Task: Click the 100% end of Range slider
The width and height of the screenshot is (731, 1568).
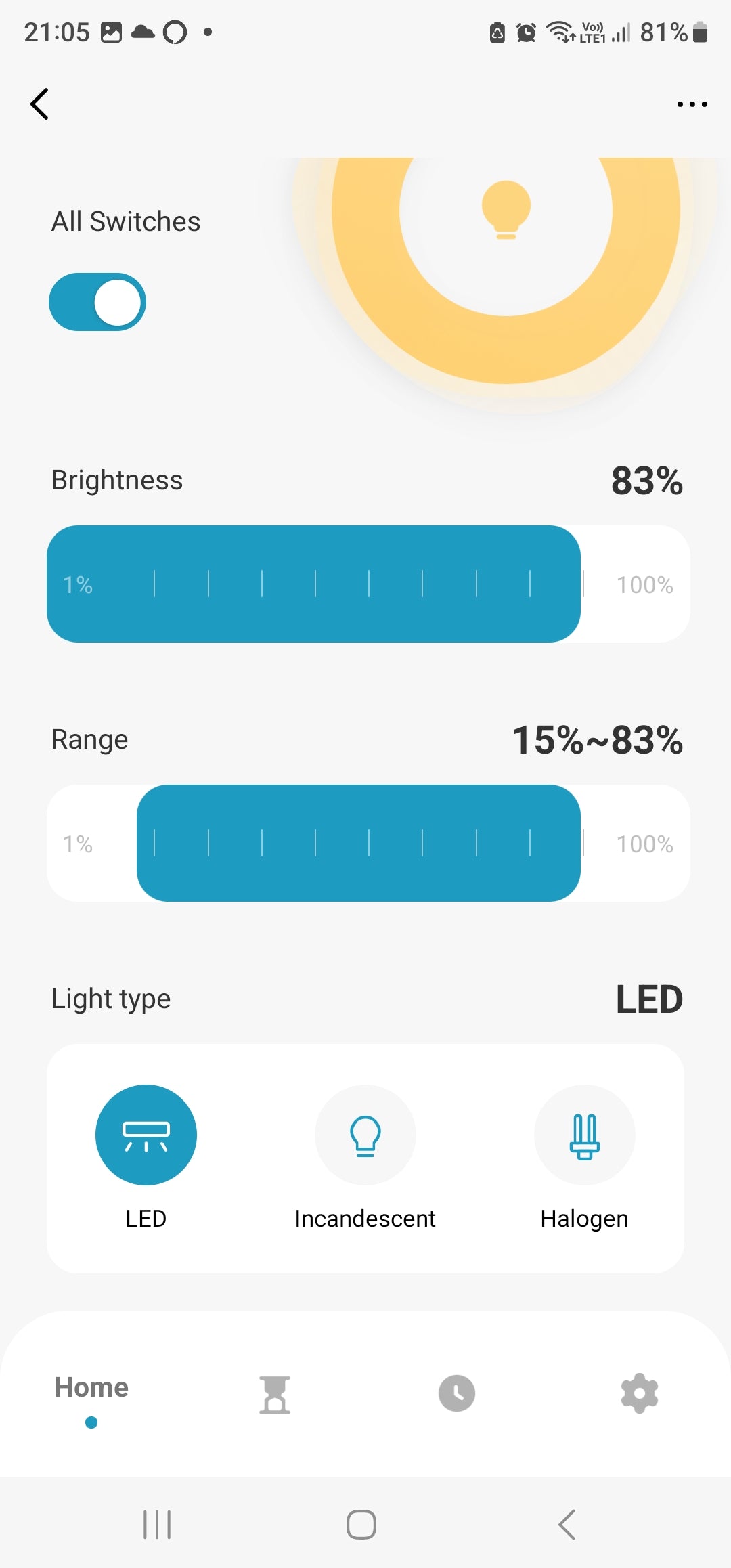Action: click(645, 844)
